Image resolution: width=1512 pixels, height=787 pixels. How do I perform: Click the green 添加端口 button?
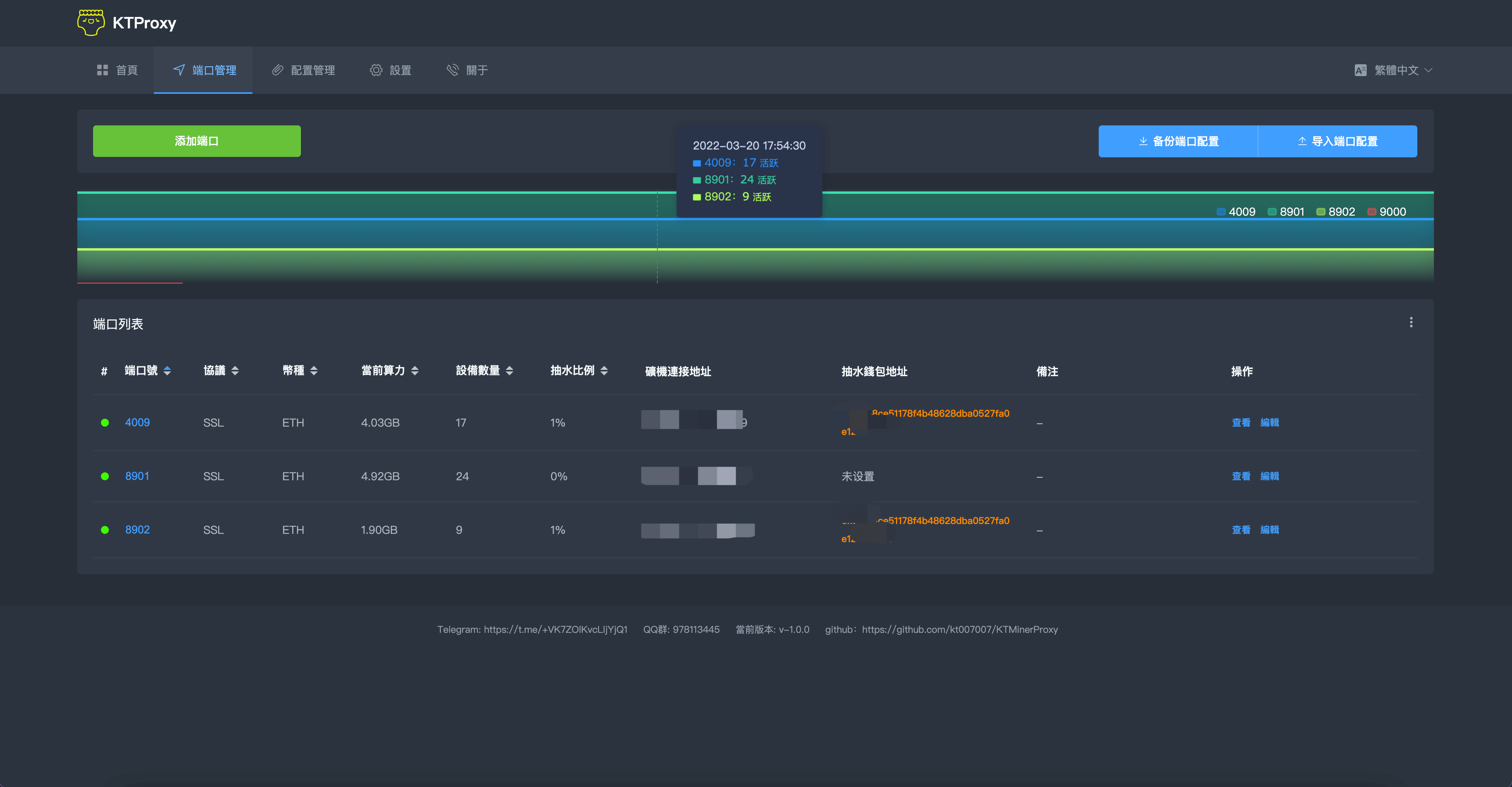coord(197,141)
